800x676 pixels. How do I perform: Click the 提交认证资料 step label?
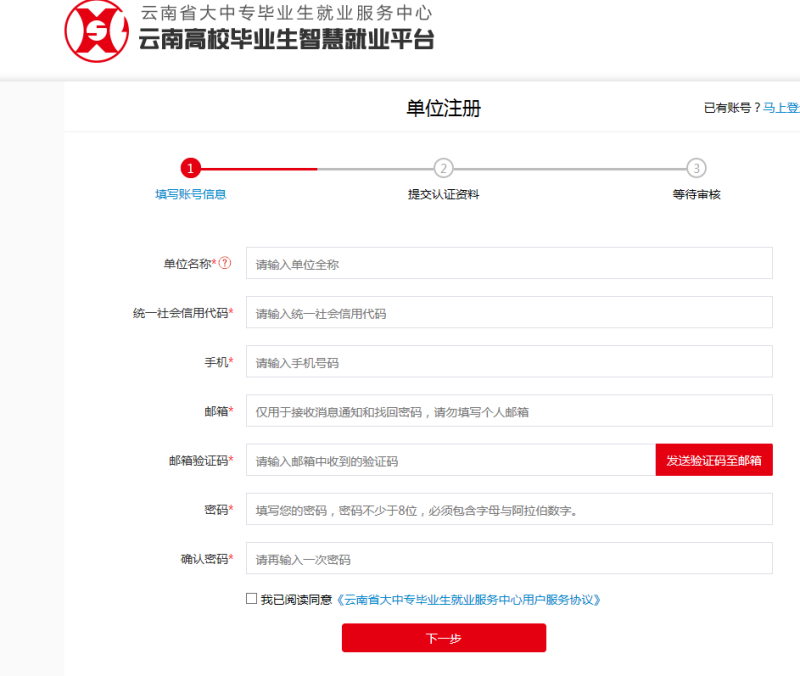coord(443,194)
